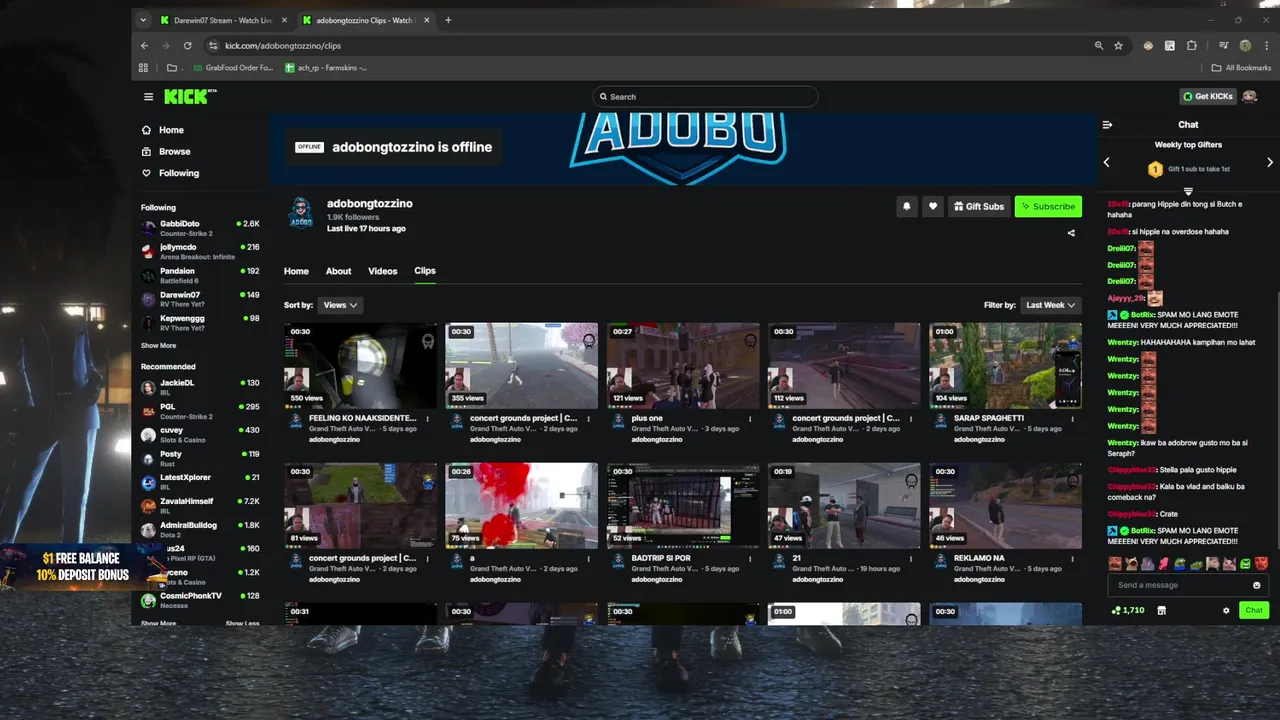Open the emoji picker in message box
Screen dimensions: 1280x720
click(1257, 585)
